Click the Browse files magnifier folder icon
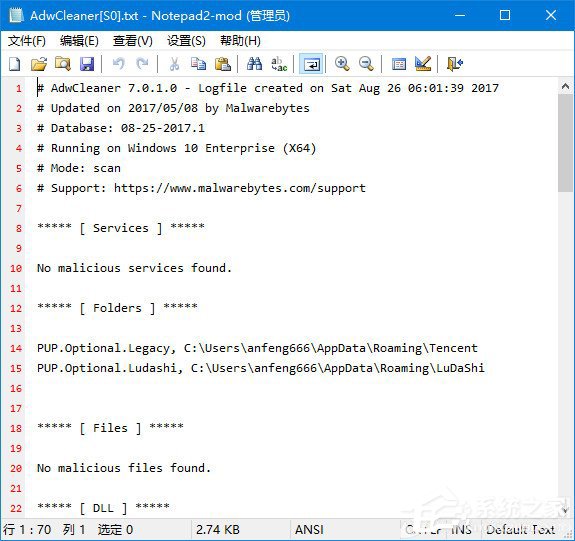The width and height of the screenshot is (575, 541). coord(63,64)
